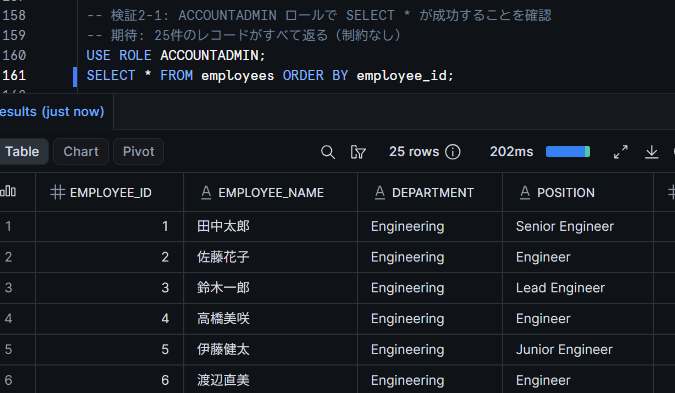
Task: Select cell 高橋美咲 in employee name column
Action: (270, 319)
